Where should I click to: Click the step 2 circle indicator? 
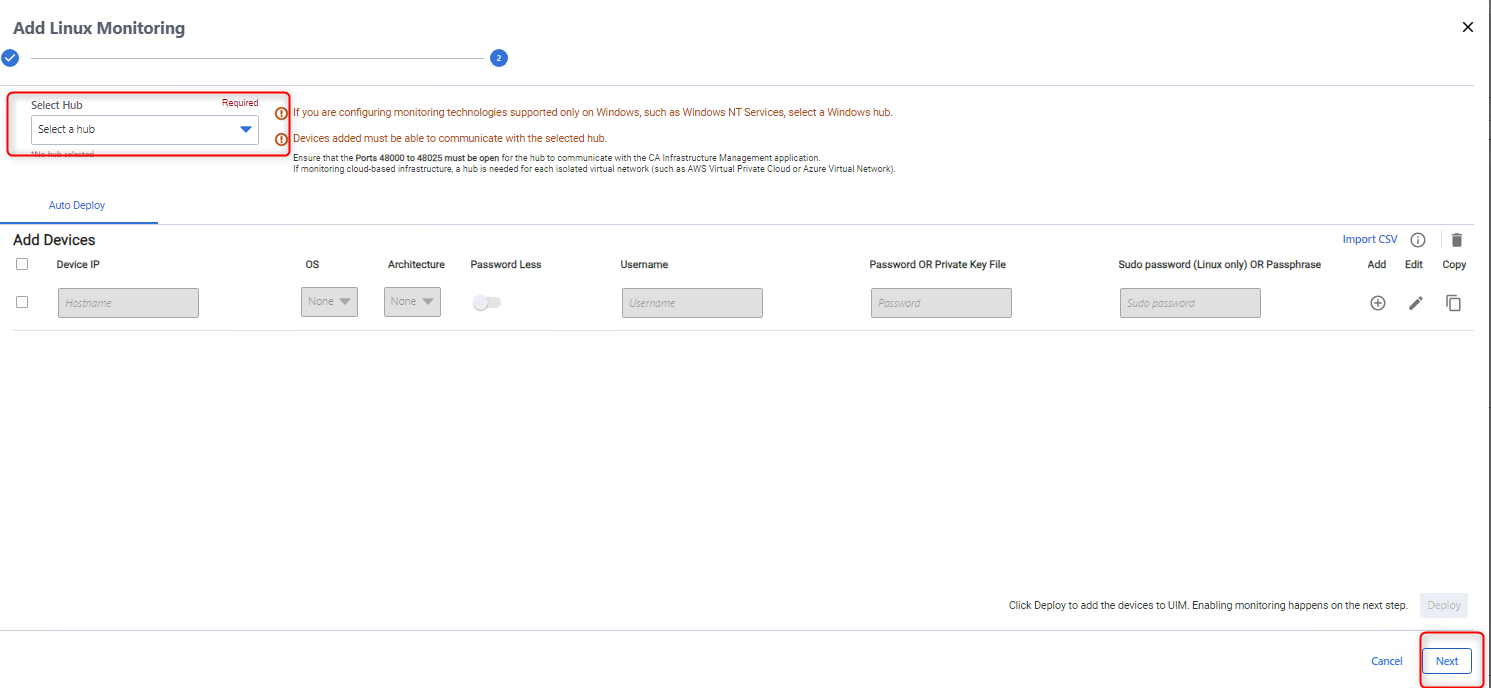coord(498,58)
